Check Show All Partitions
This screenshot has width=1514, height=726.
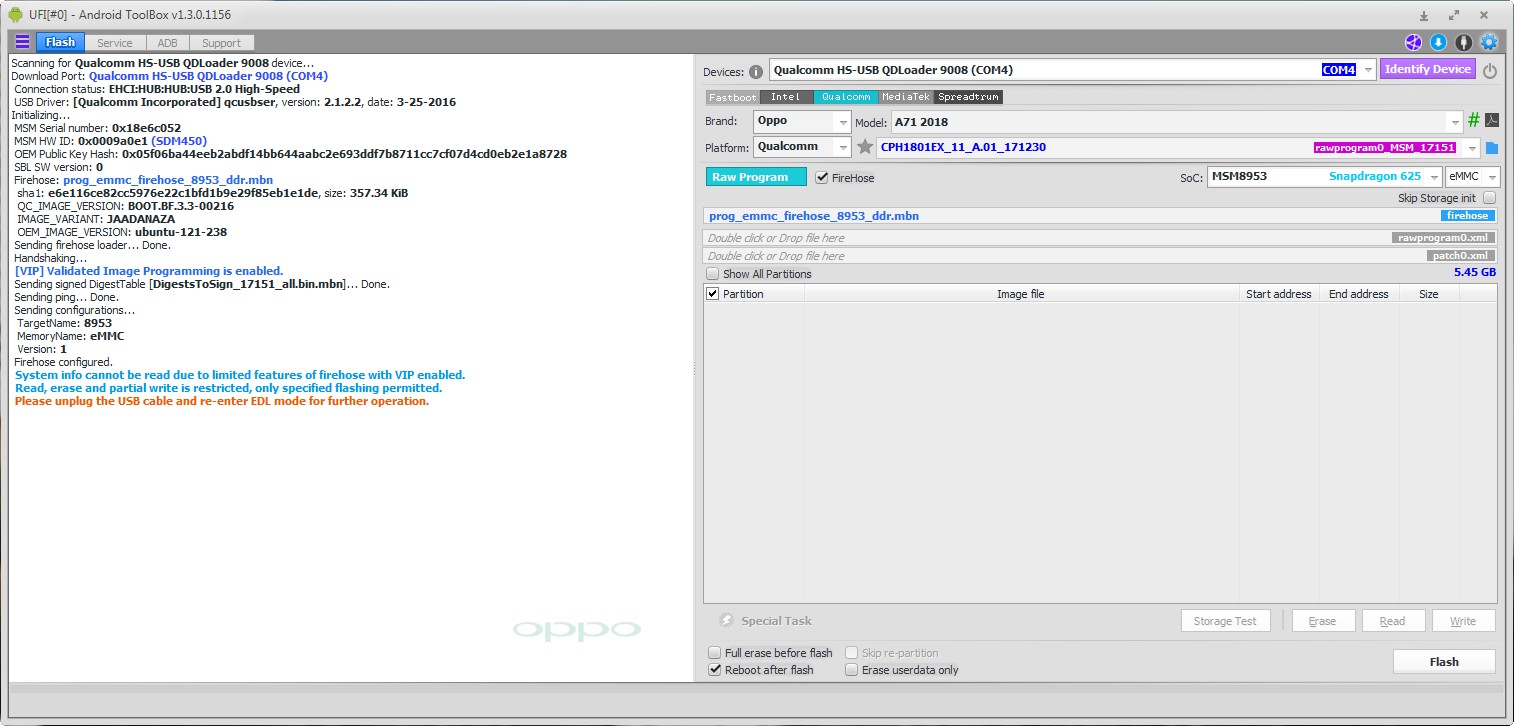pos(713,274)
